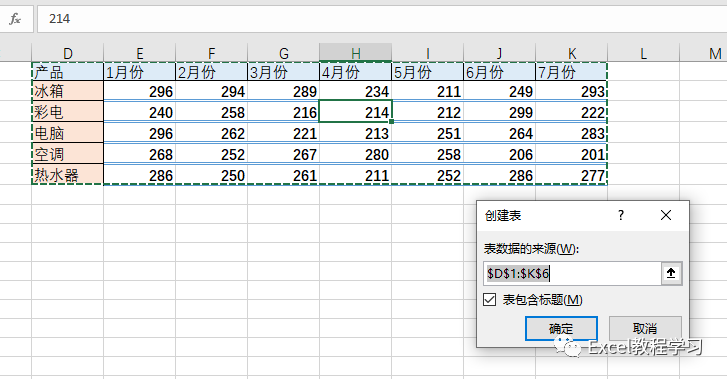Click the 5月份 header cell
The height and width of the screenshot is (379, 727).
pos(427,71)
